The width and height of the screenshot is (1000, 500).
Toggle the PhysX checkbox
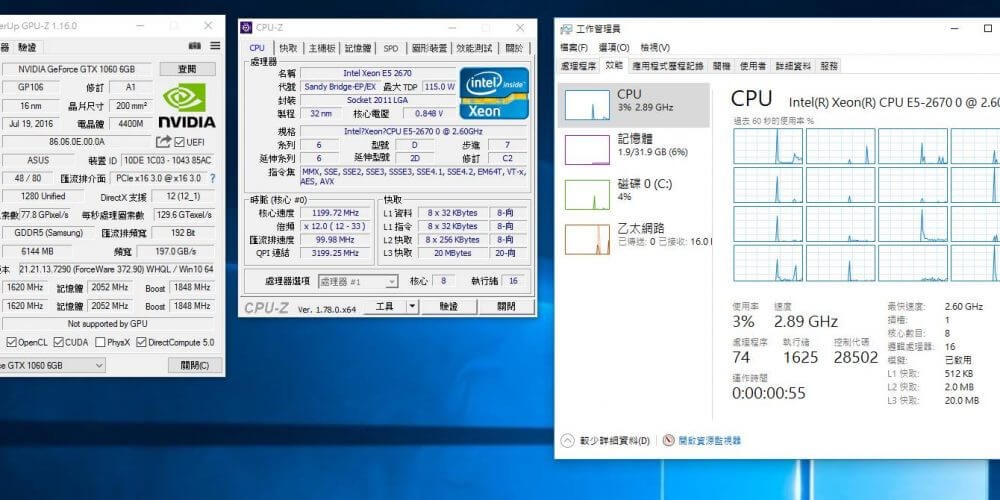100,342
